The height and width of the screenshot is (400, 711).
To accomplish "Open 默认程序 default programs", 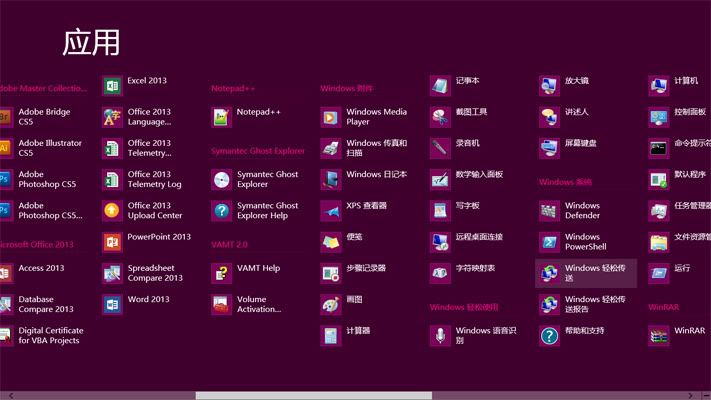I will coord(678,180).
